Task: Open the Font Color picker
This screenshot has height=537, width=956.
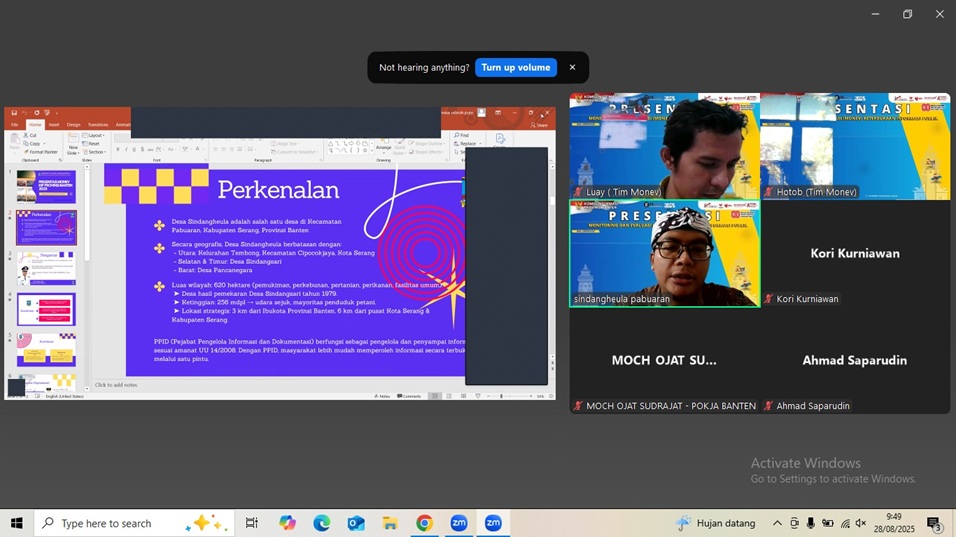Action: click(199, 149)
